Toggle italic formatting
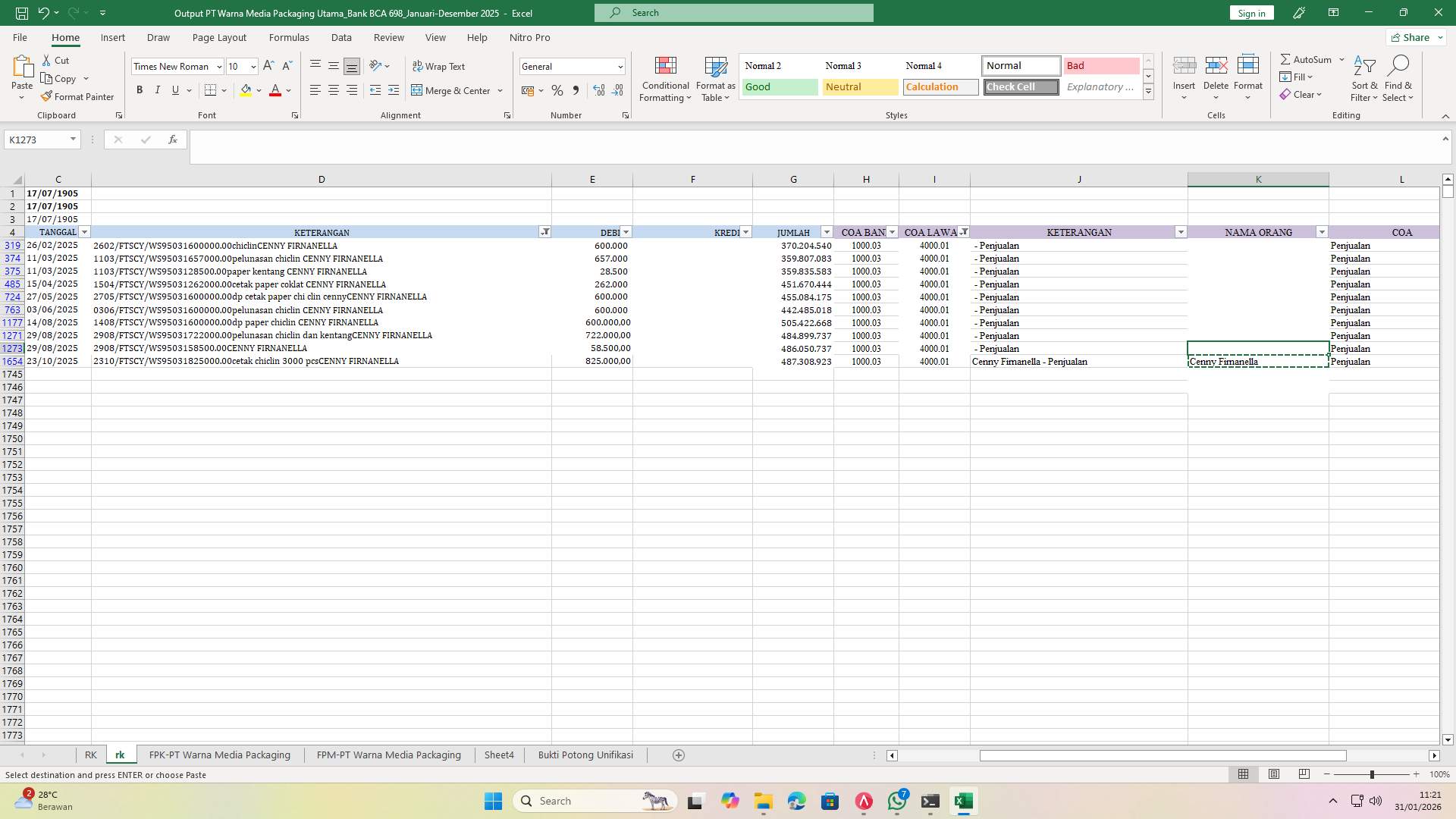1456x819 pixels. pyautogui.click(x=158, y=89)
